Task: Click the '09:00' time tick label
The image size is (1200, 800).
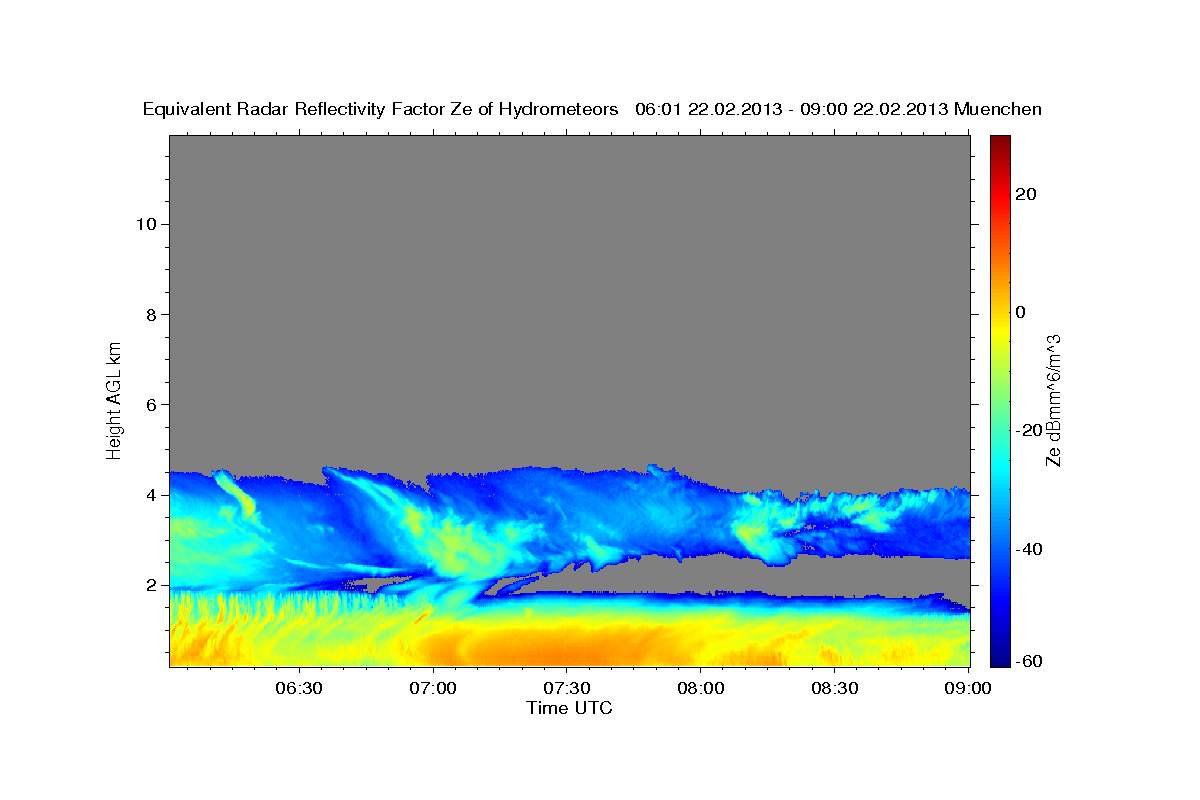Action: click(x=968, y=688)
